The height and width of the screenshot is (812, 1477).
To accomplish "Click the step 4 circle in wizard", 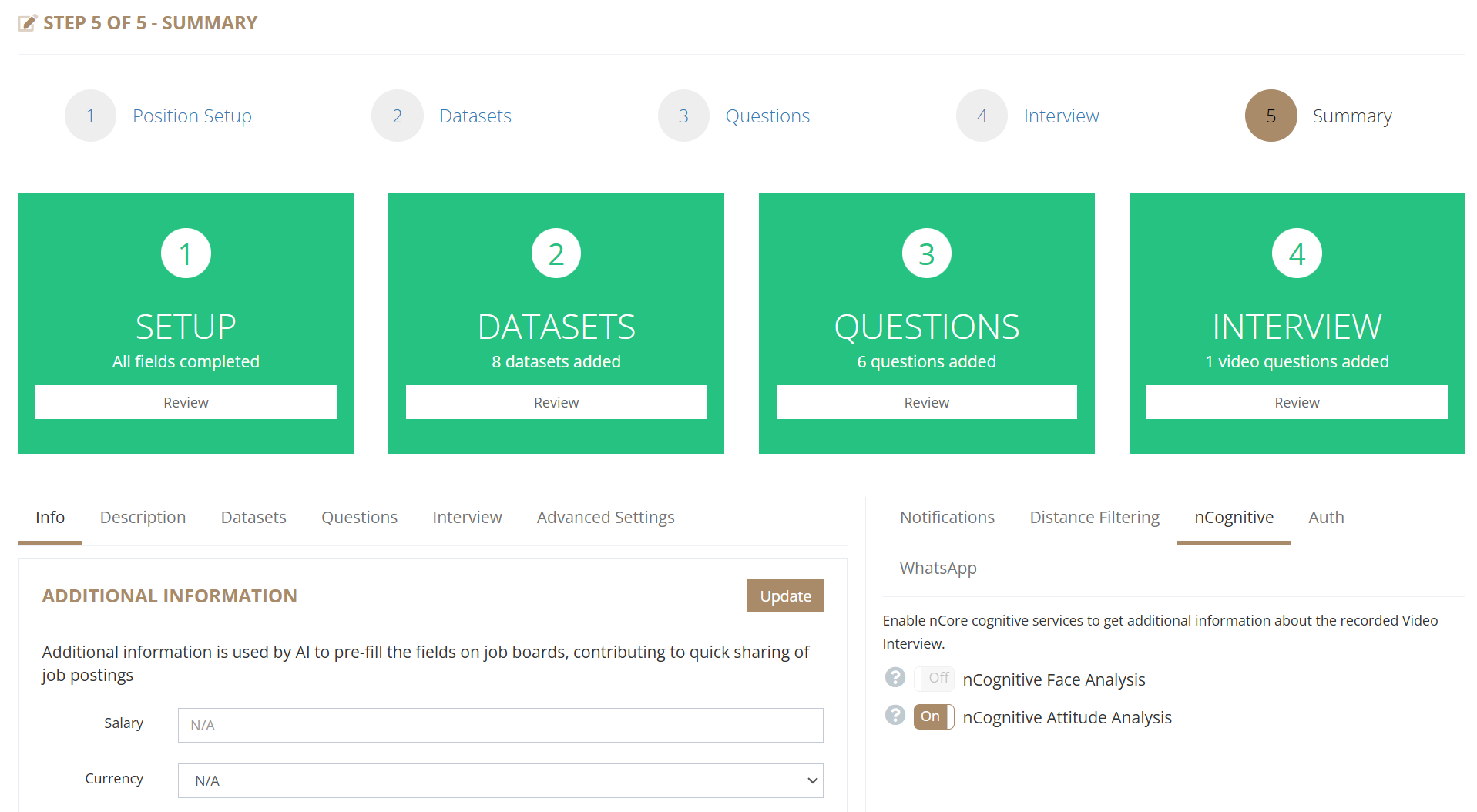I will (982, 116).
